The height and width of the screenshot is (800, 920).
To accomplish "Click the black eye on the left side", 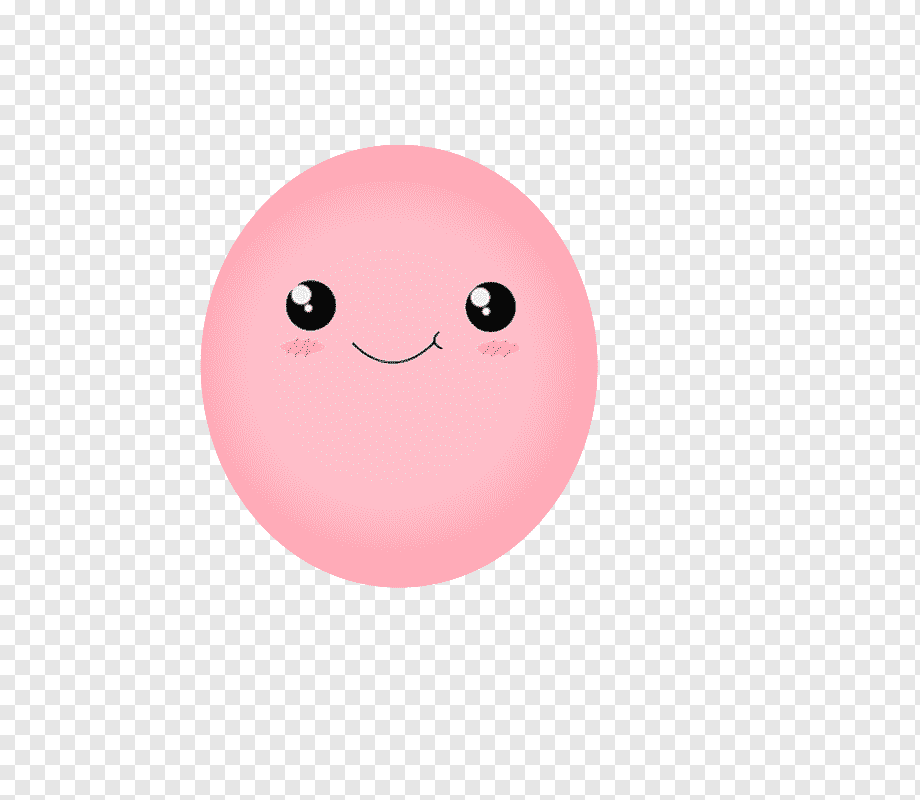I will coord(311,306).
